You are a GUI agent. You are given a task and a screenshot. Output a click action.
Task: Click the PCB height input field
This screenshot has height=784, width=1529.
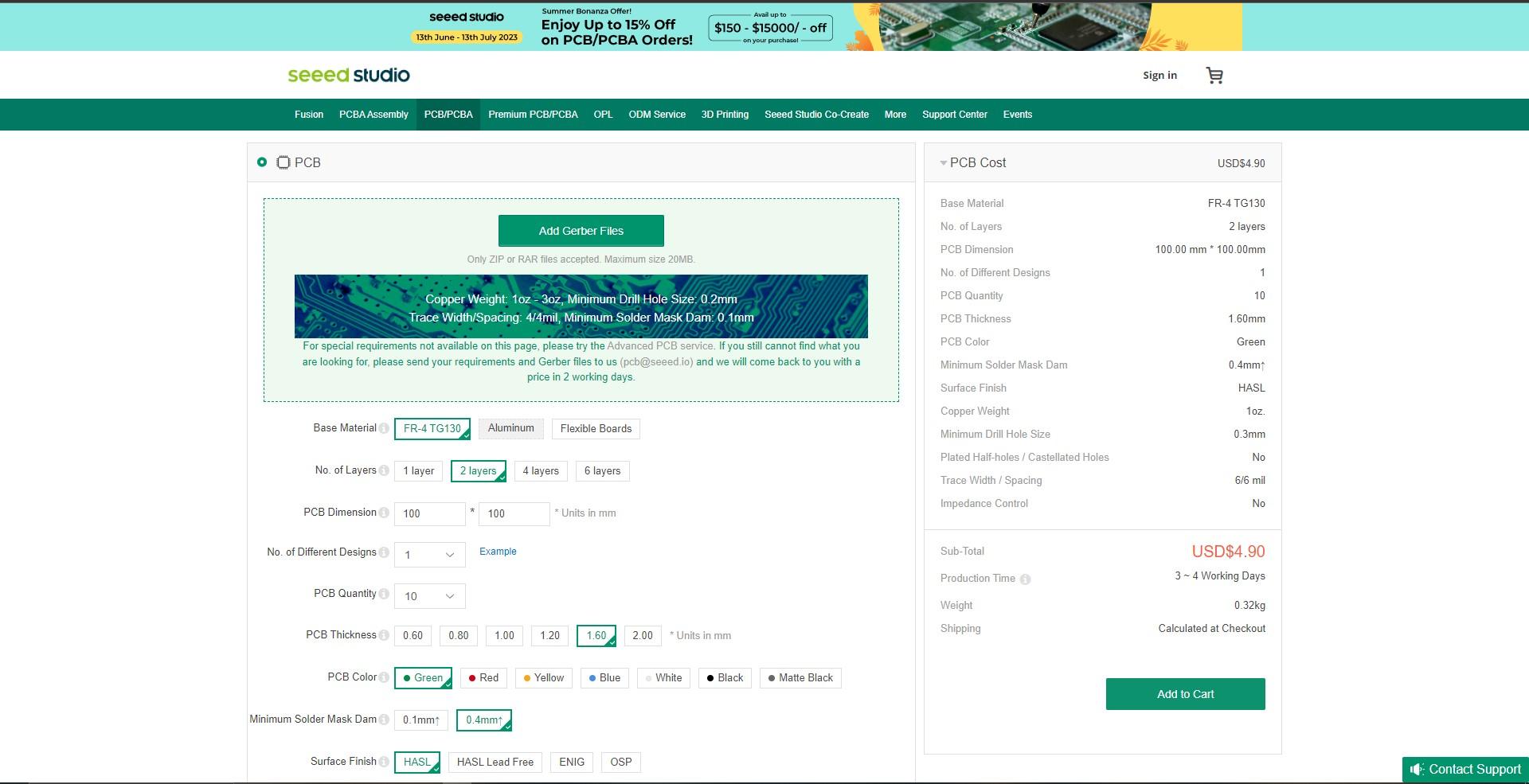(x=514, y=513)
